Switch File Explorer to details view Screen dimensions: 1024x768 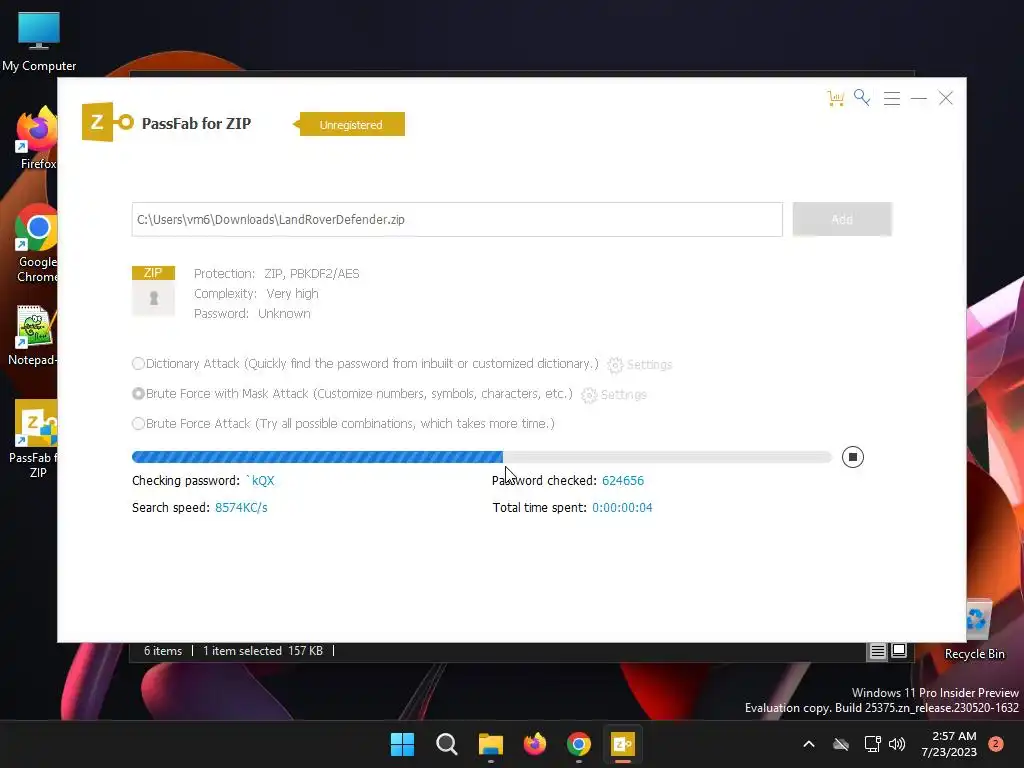(877, 651)
